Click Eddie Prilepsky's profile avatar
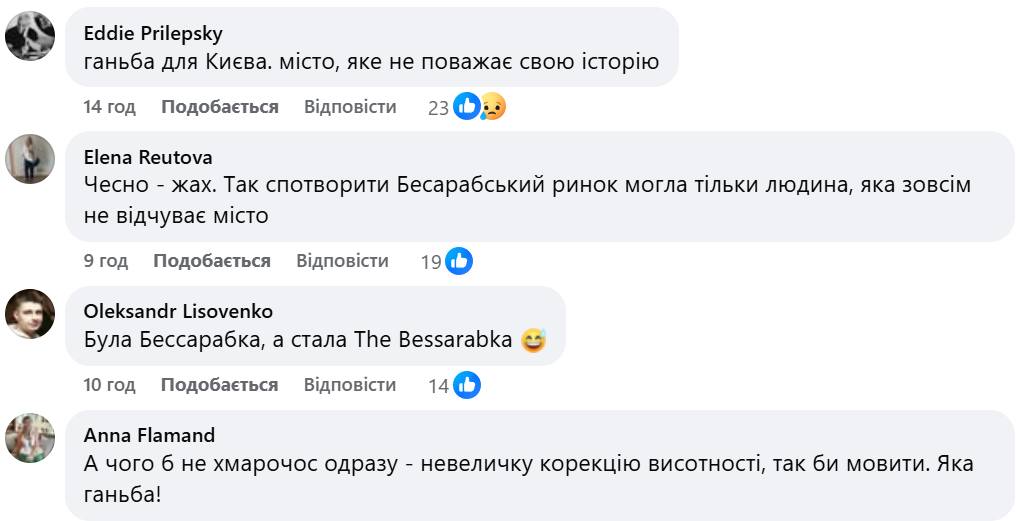The image size is (1024, 521). click(30, 36)
